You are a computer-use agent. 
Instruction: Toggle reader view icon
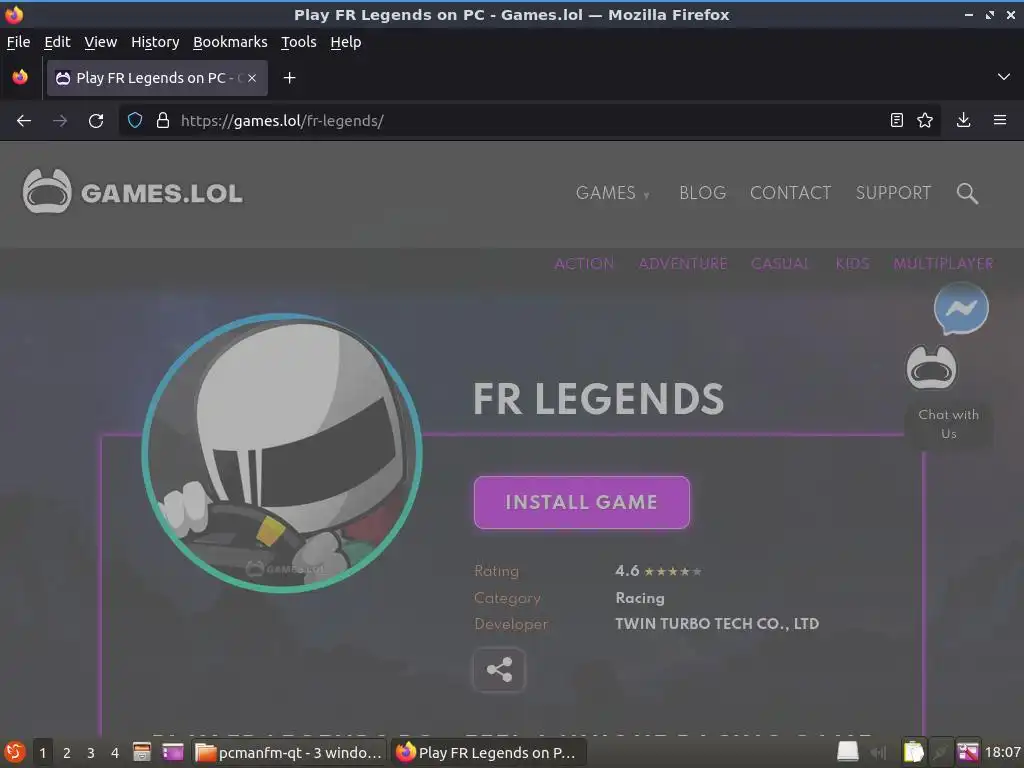point(897,120)
